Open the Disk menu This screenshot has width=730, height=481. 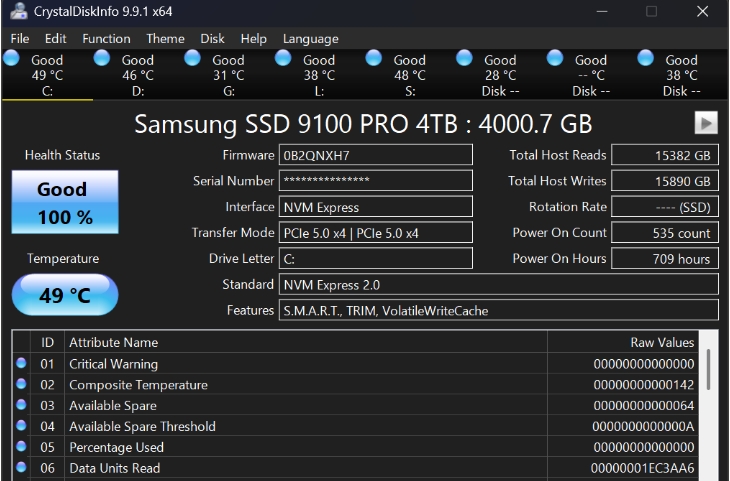(212, 39)
